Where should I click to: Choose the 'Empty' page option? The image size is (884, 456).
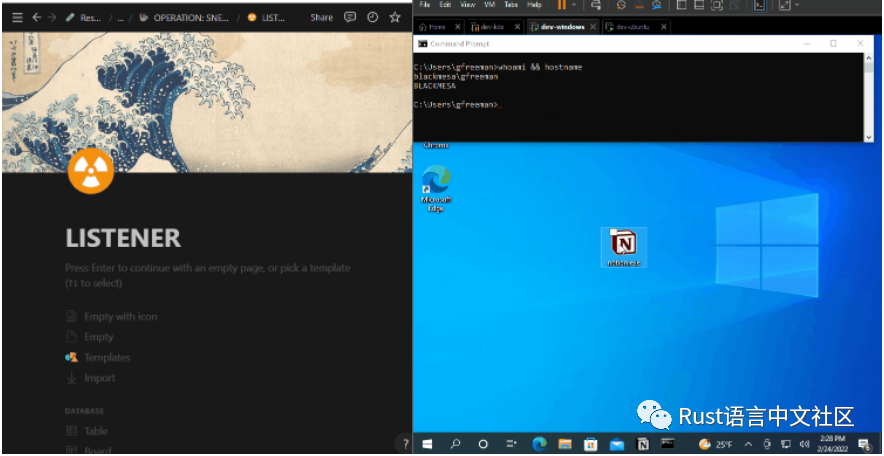90,337
